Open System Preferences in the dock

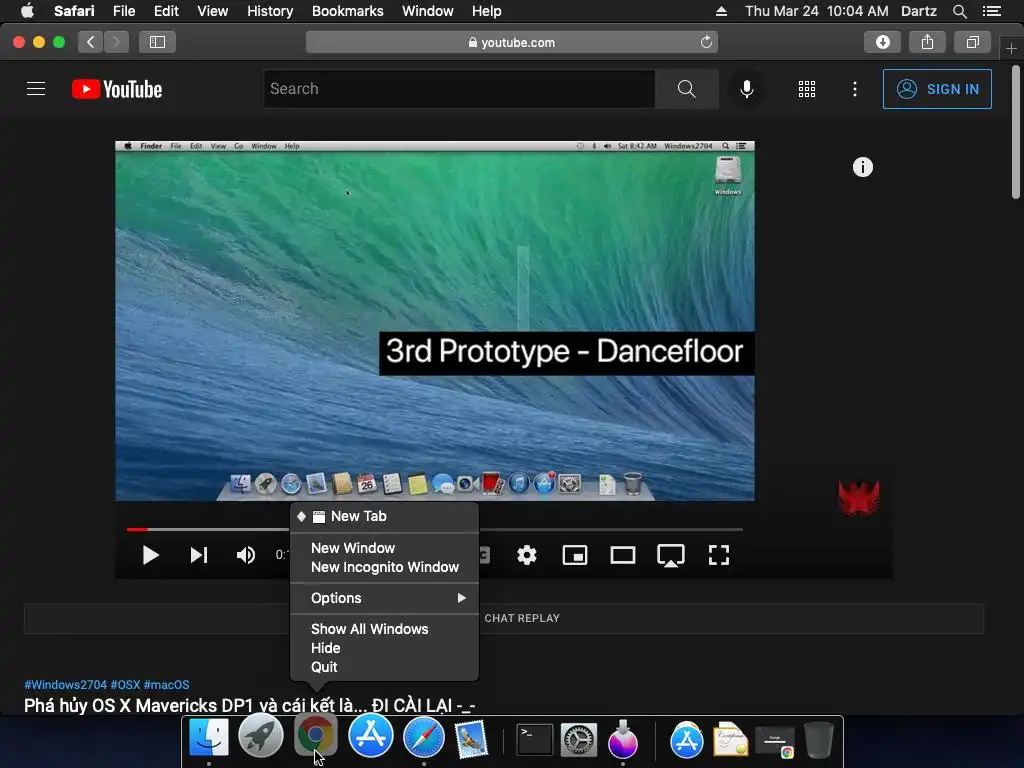click(x=579, y=740)
